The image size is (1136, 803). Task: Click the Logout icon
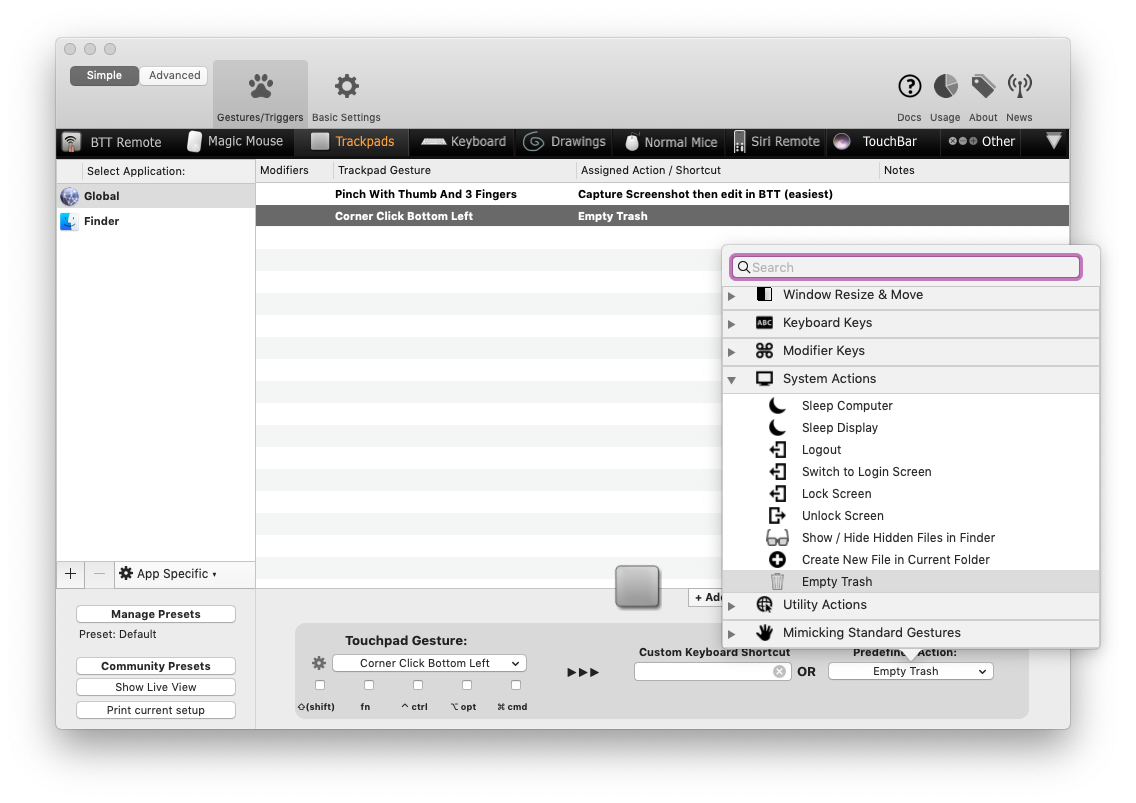click(777, 450)
